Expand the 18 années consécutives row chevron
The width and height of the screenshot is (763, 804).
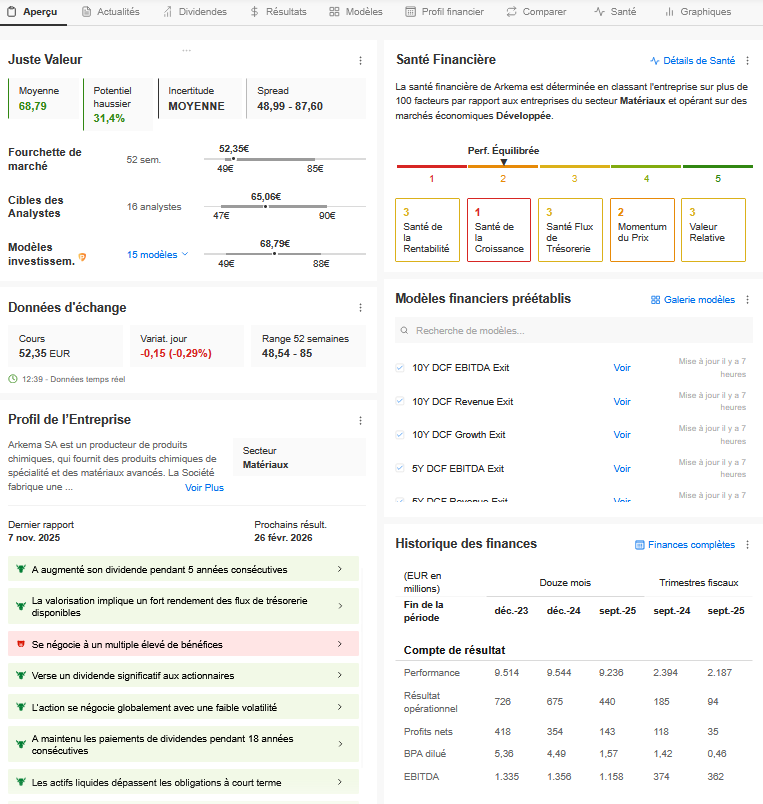[340, 744]
